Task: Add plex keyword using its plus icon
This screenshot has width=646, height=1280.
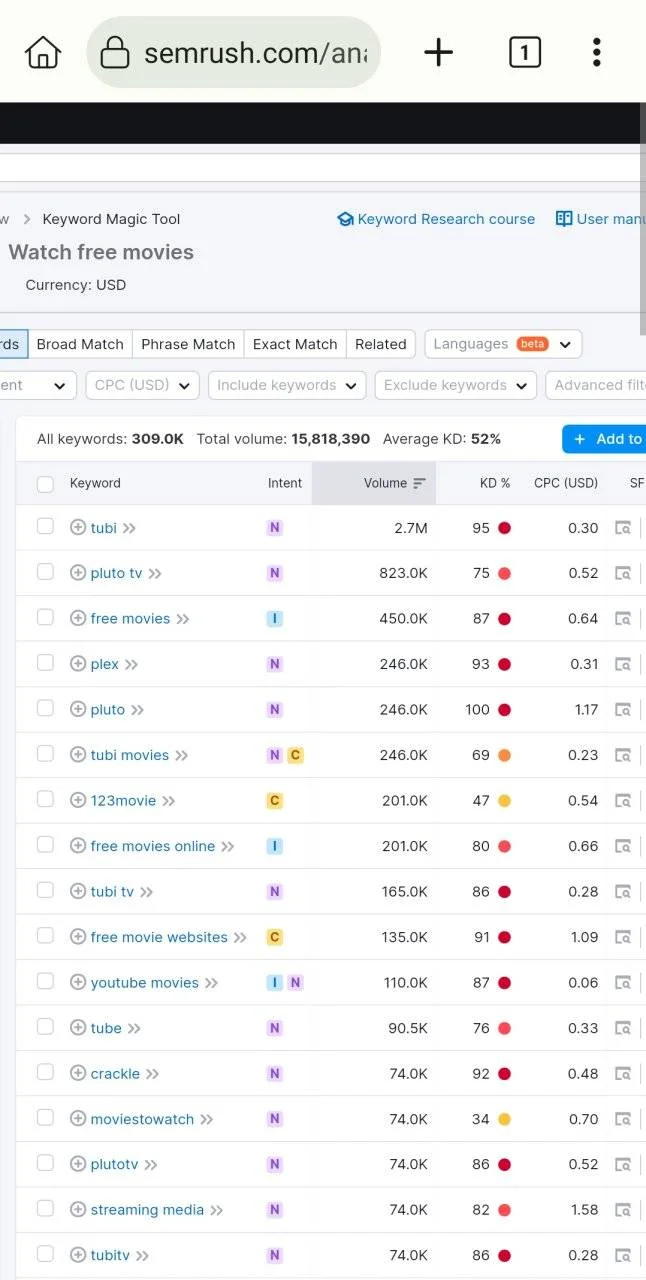Action: click(78, 664)
